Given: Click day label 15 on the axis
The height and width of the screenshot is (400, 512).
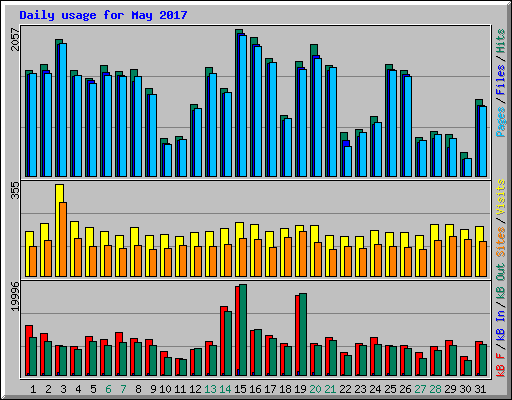Looking at the screenshot, I should pyautogui.click(x=240, y=389).
